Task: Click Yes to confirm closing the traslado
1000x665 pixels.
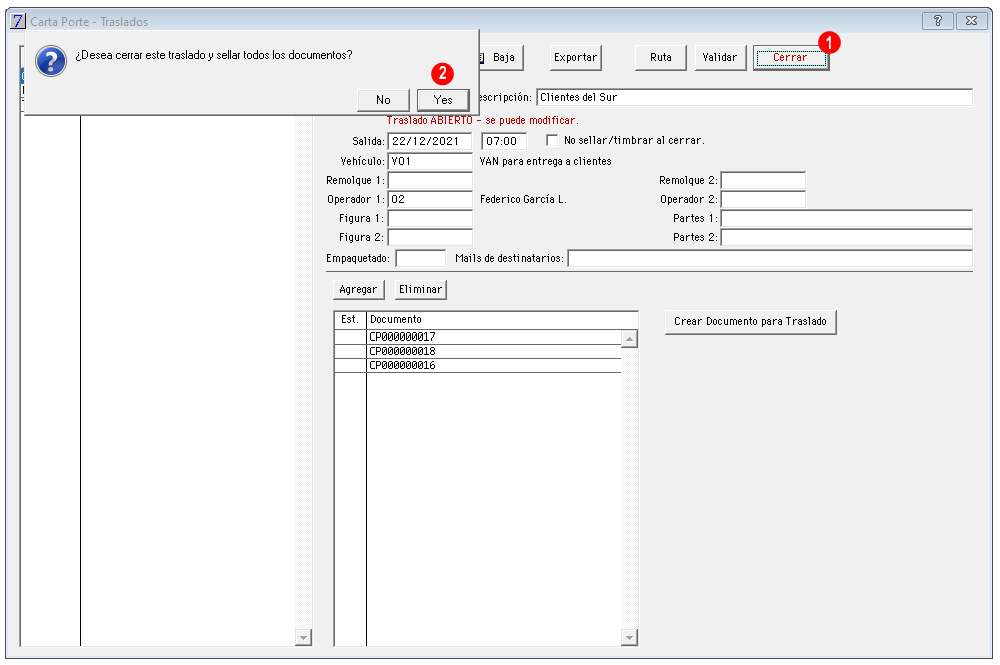Action: click(x=443, y=99)
